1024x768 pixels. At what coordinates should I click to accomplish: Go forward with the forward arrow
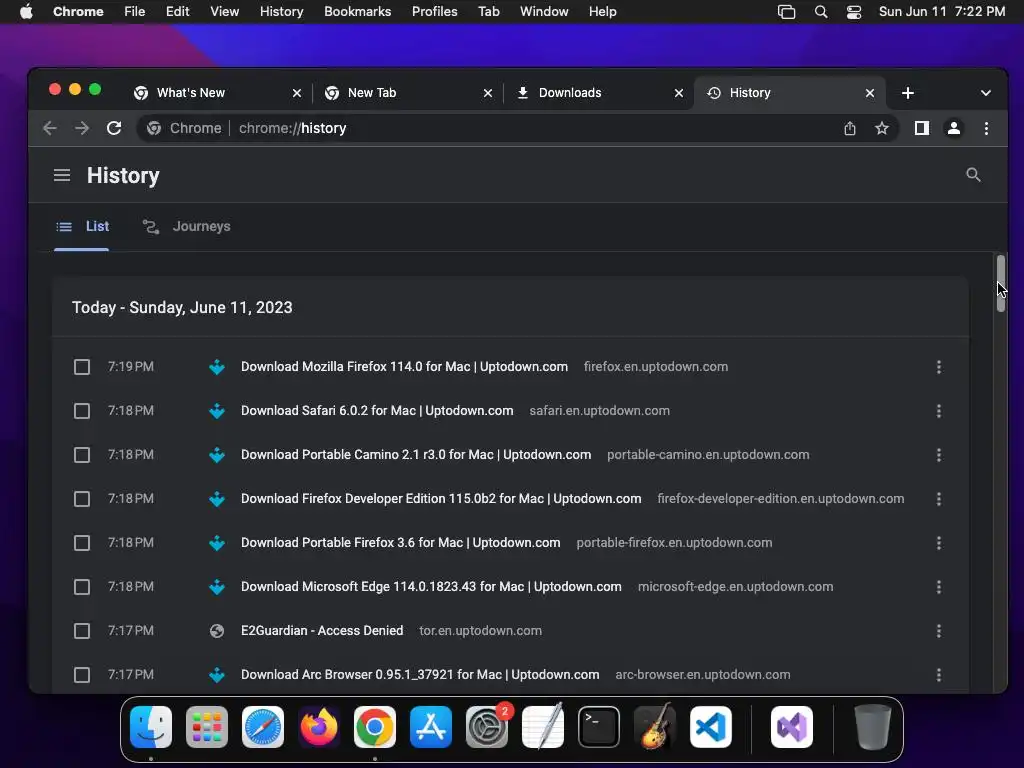pos(82,128)
